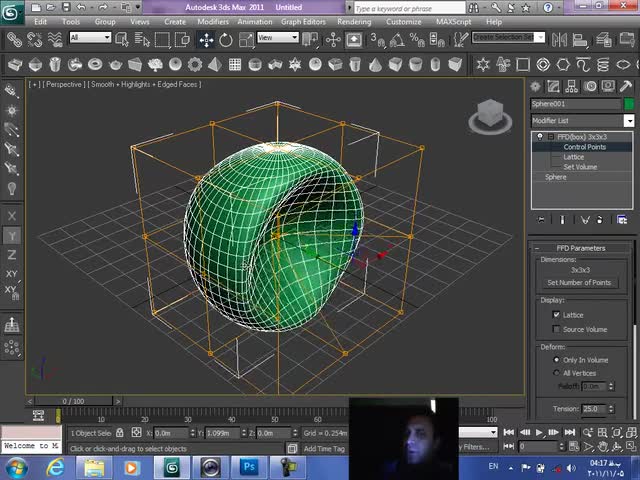Screen dimensions: 640x480
Task: Open the Rendering menu
Action: (x=354, y=21)
